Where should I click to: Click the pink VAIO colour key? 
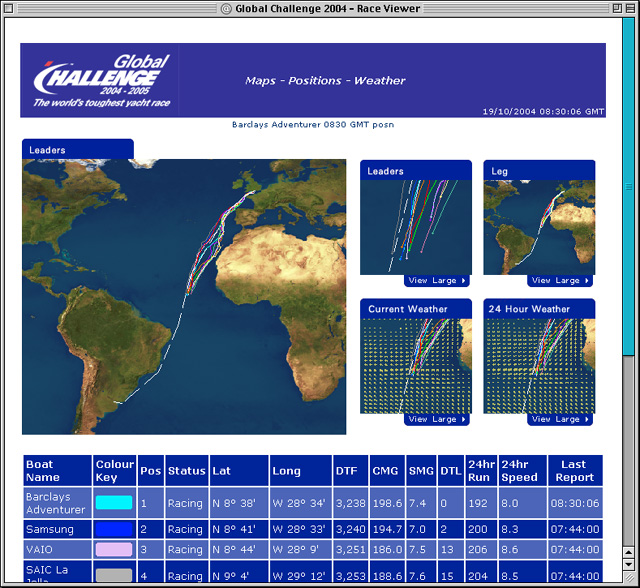[114, 549]
